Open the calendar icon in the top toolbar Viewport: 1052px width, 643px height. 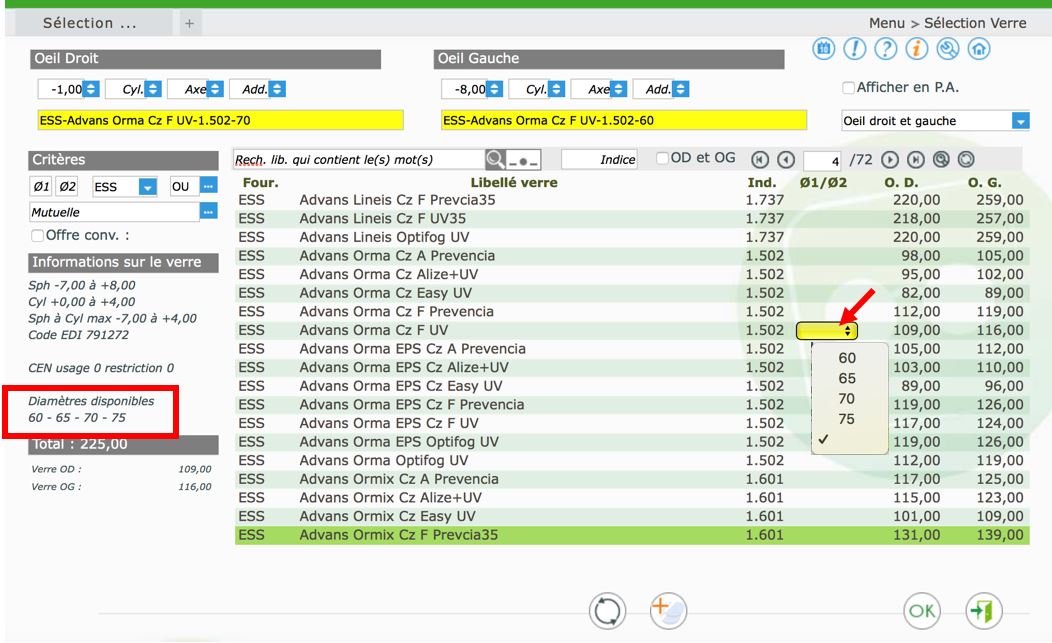(824, 49)
